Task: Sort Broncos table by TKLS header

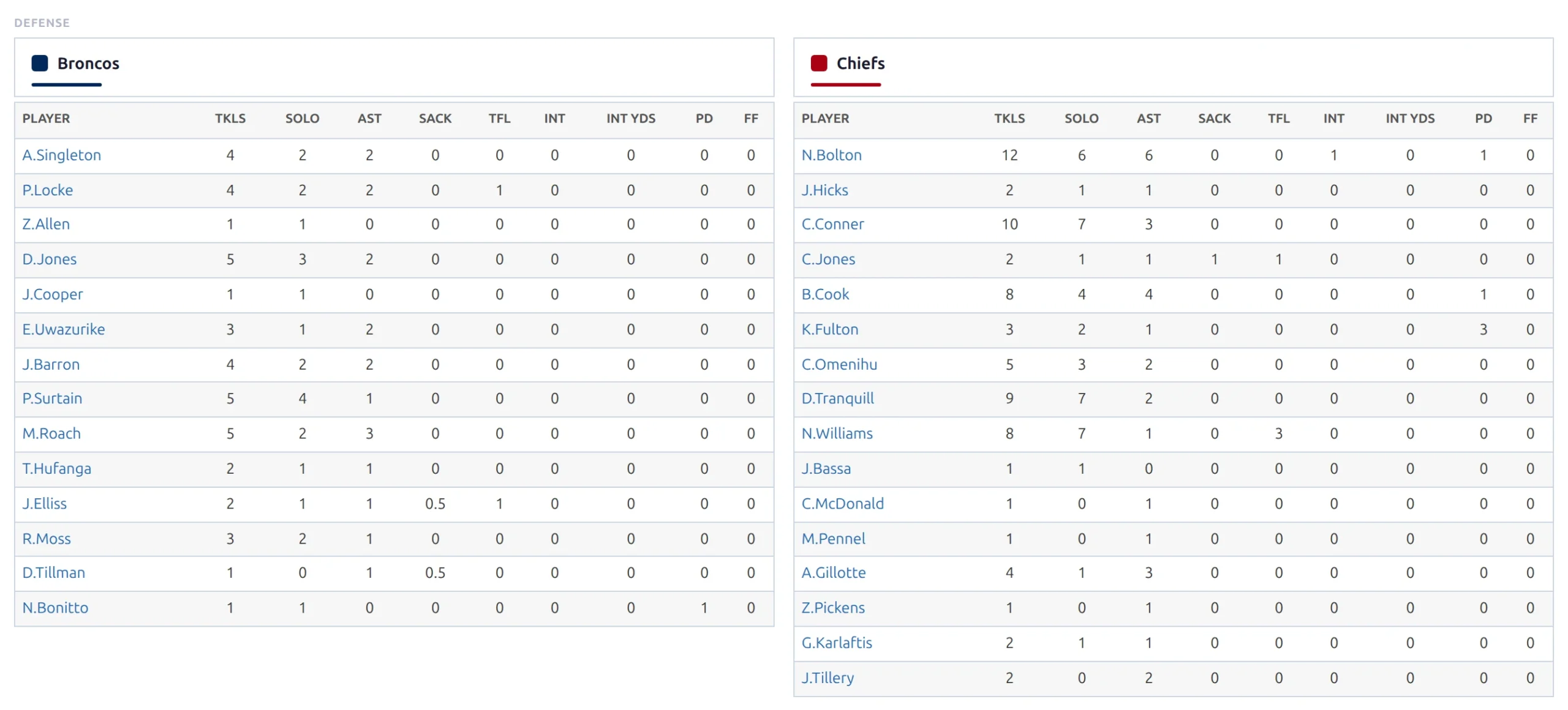Action: (230, 119)
